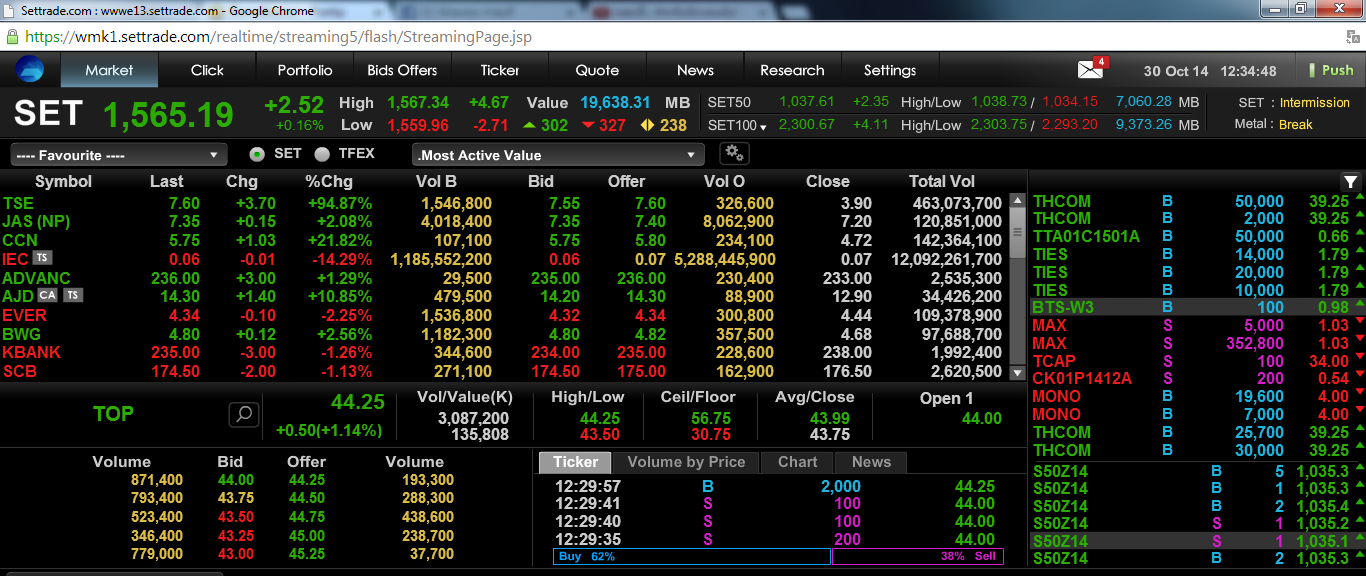Click the Settrade globe logo icon
The width and height of the screenshot is (1366, 576).
pyautogui.click(x=30, y=70)
